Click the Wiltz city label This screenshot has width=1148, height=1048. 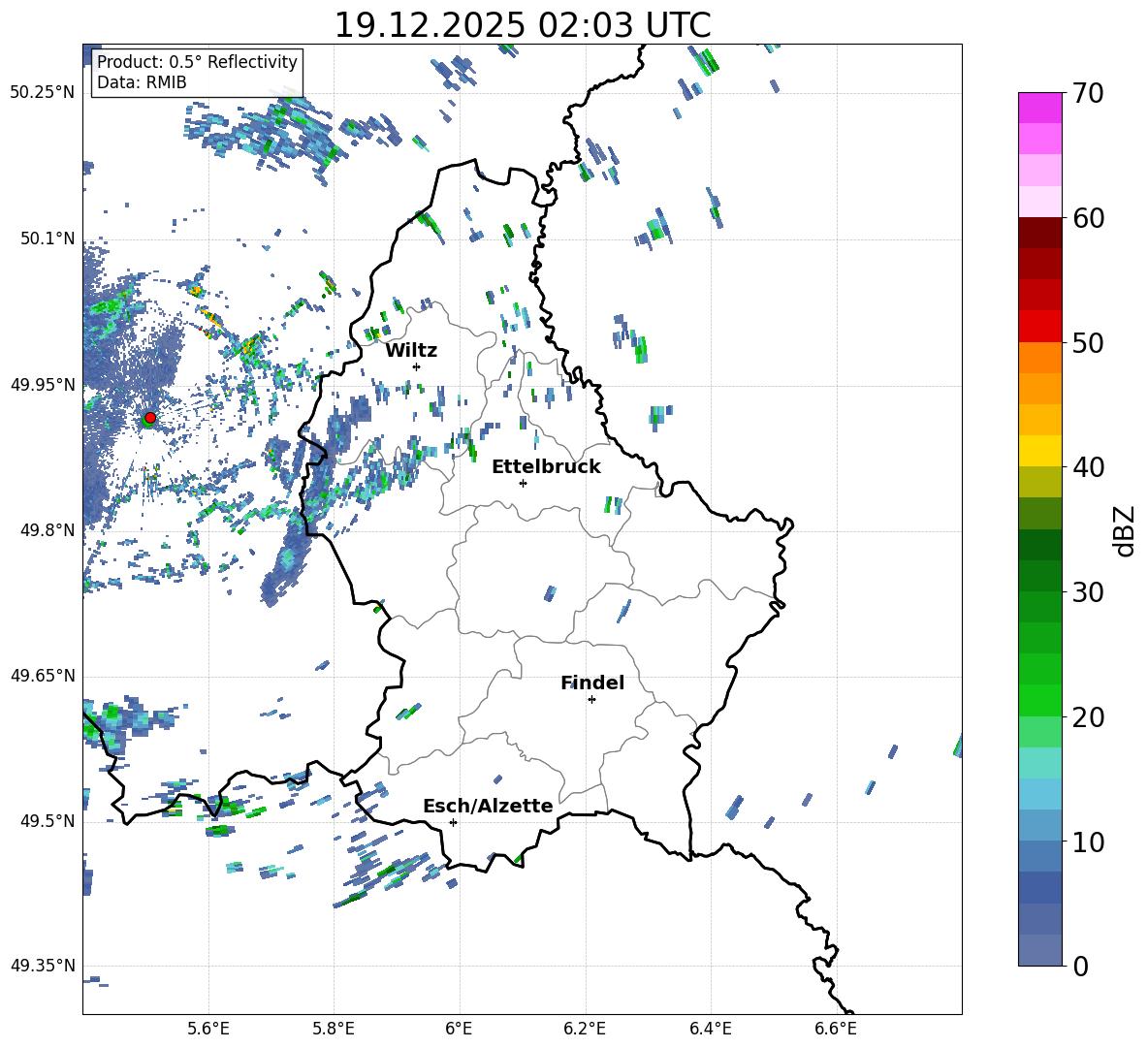point(411,351)
